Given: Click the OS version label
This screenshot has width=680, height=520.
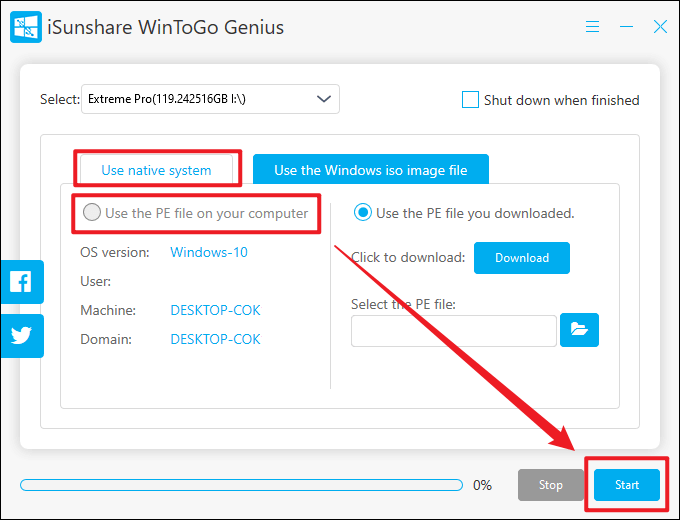Looking at the screenshot, I should click(x=115, y=252).
